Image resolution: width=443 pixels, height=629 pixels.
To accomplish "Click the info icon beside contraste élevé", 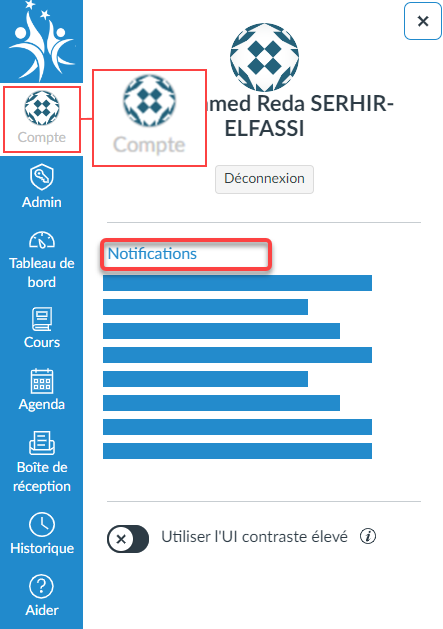I will (368, 536).
